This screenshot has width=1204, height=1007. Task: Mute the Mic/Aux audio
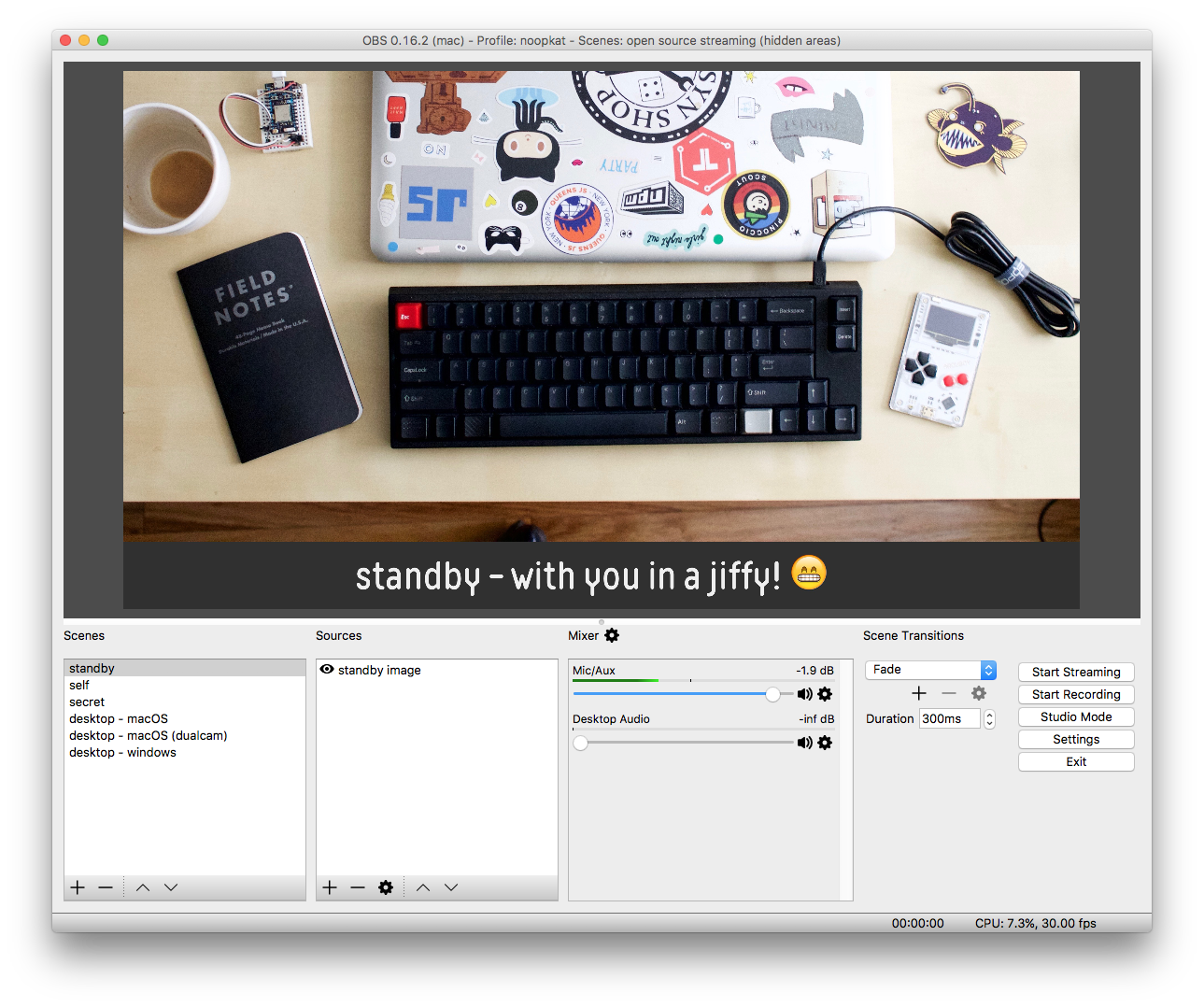[x=804, y=694]
